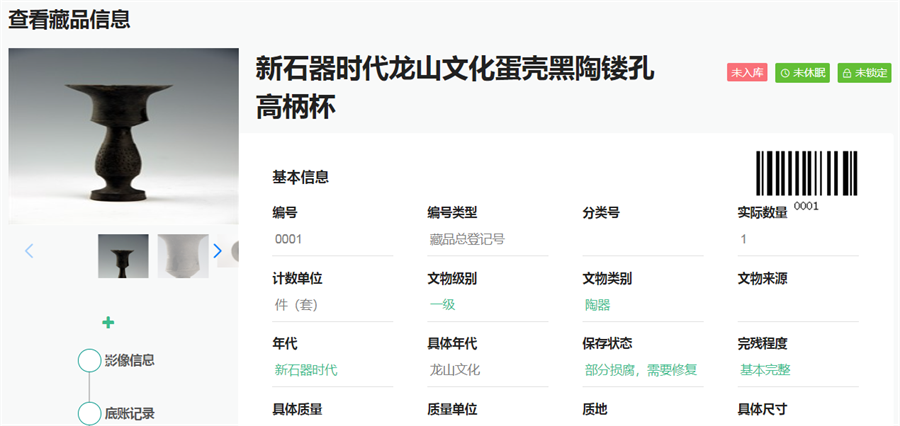900x426 pixels.
Task: Click the 分类号 label
Action: (x=601, y=213)
